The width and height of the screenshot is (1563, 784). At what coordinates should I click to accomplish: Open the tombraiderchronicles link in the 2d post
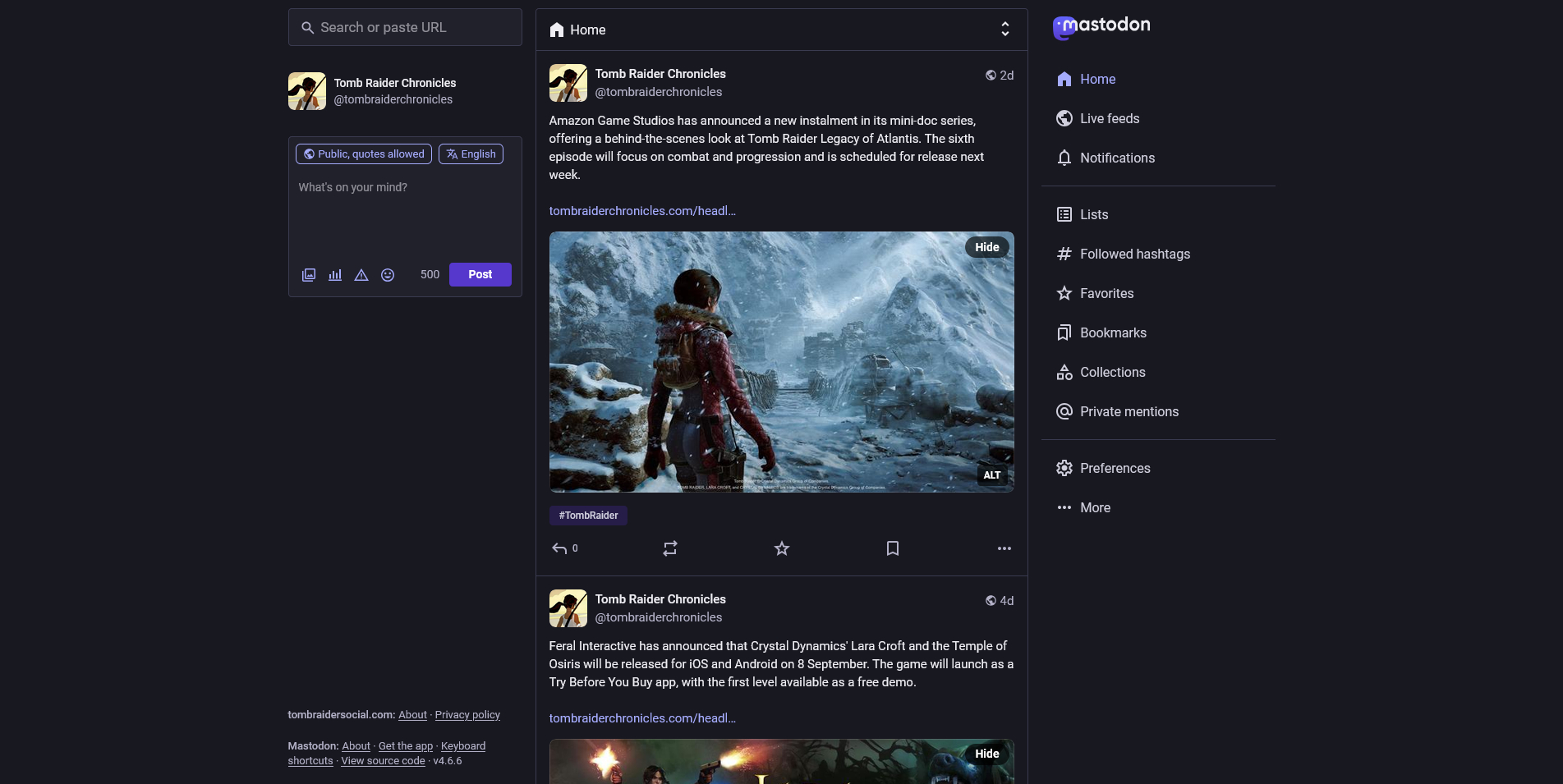[642, 211]
